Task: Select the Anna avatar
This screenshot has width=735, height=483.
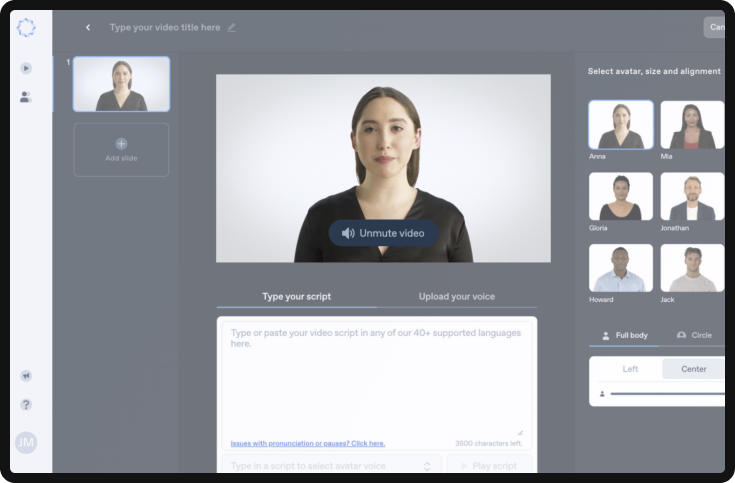Action: click(621, 125)
